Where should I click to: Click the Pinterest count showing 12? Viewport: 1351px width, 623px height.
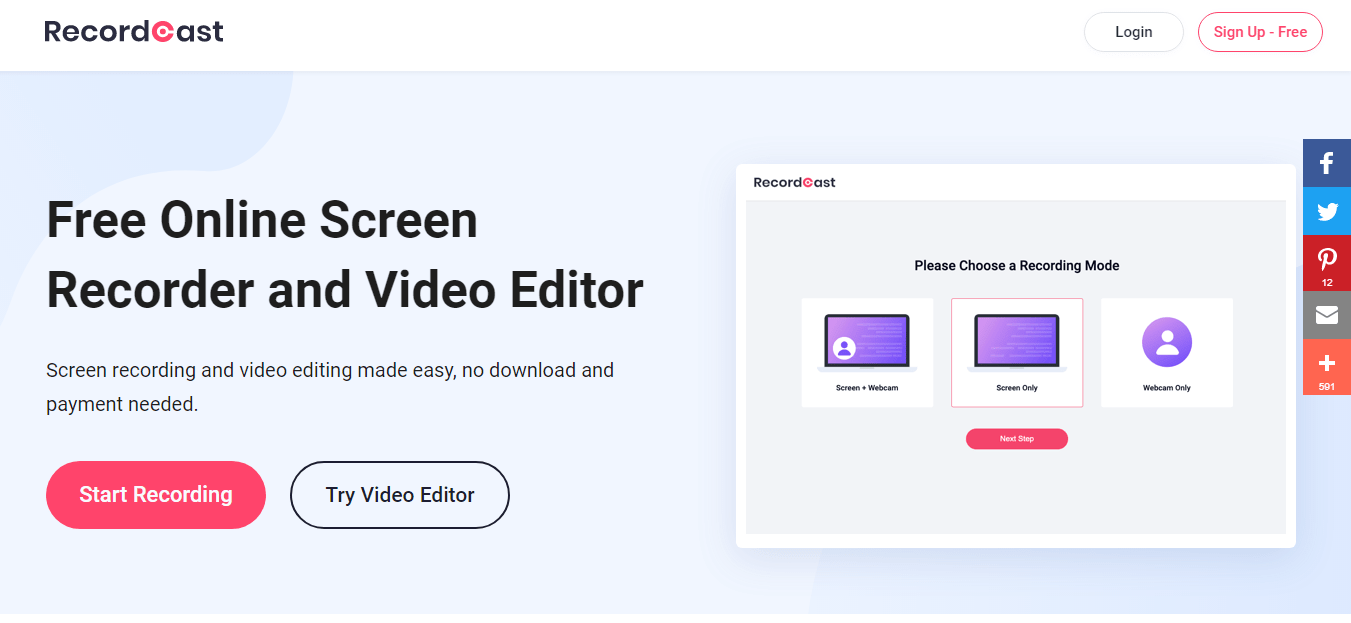[1326, 283]
